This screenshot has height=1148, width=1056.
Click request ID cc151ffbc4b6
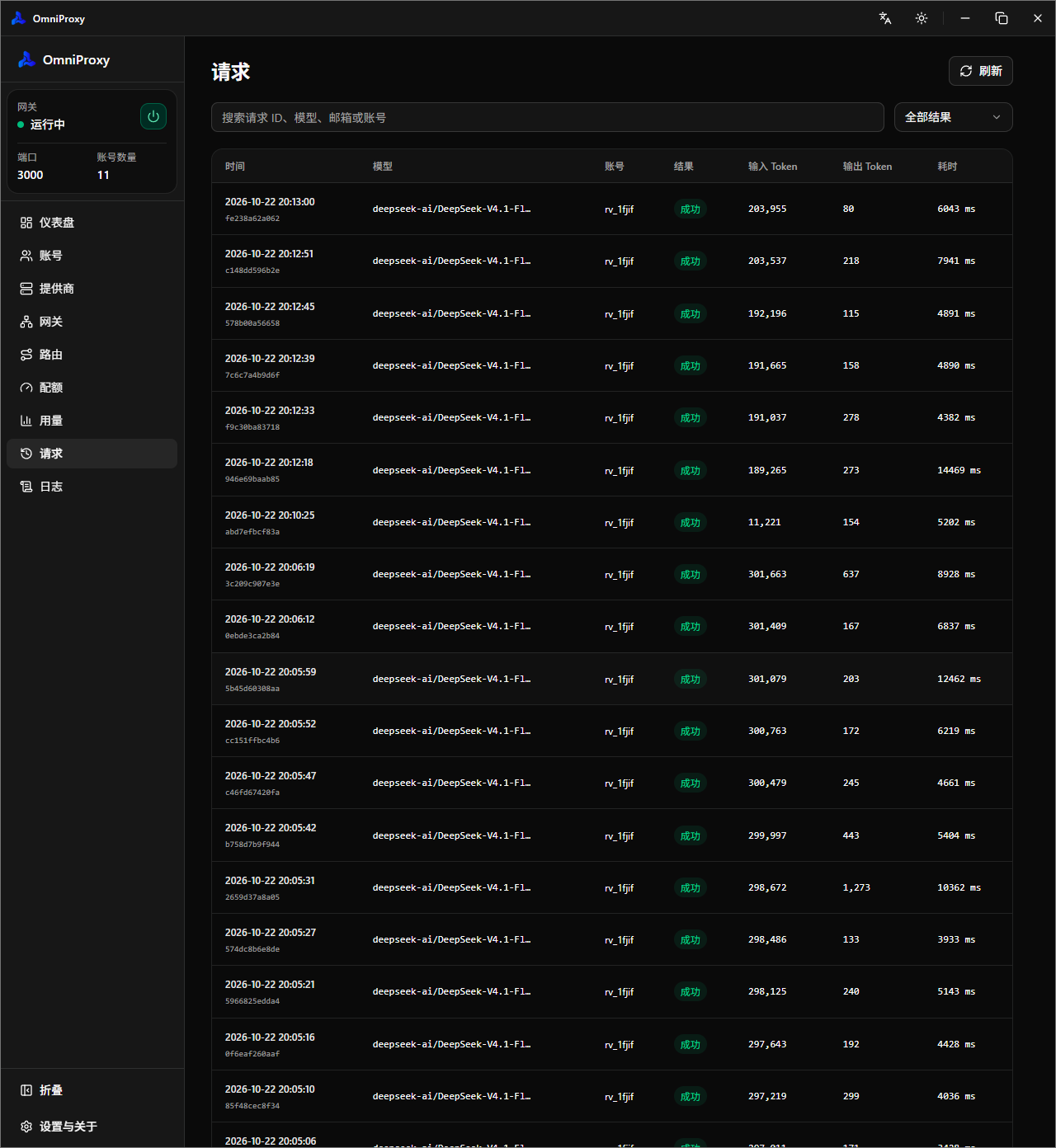[252, 741]
